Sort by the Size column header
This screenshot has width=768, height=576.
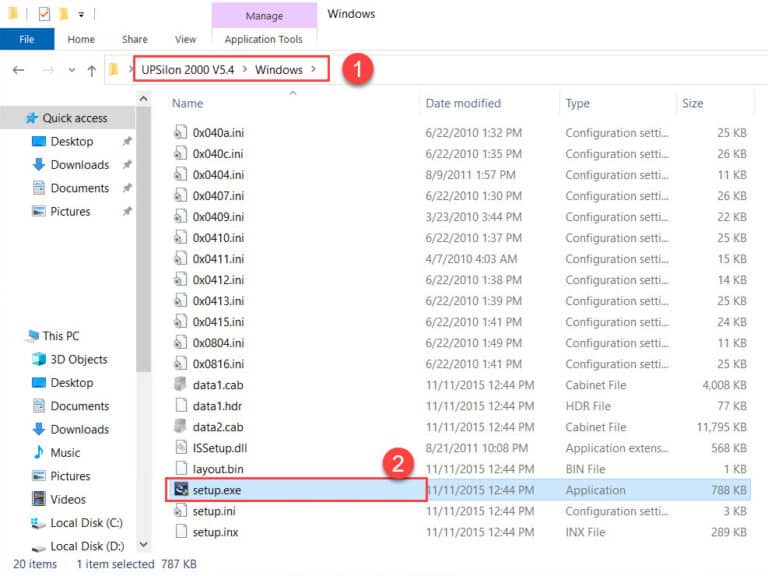[x=693, y=103]
